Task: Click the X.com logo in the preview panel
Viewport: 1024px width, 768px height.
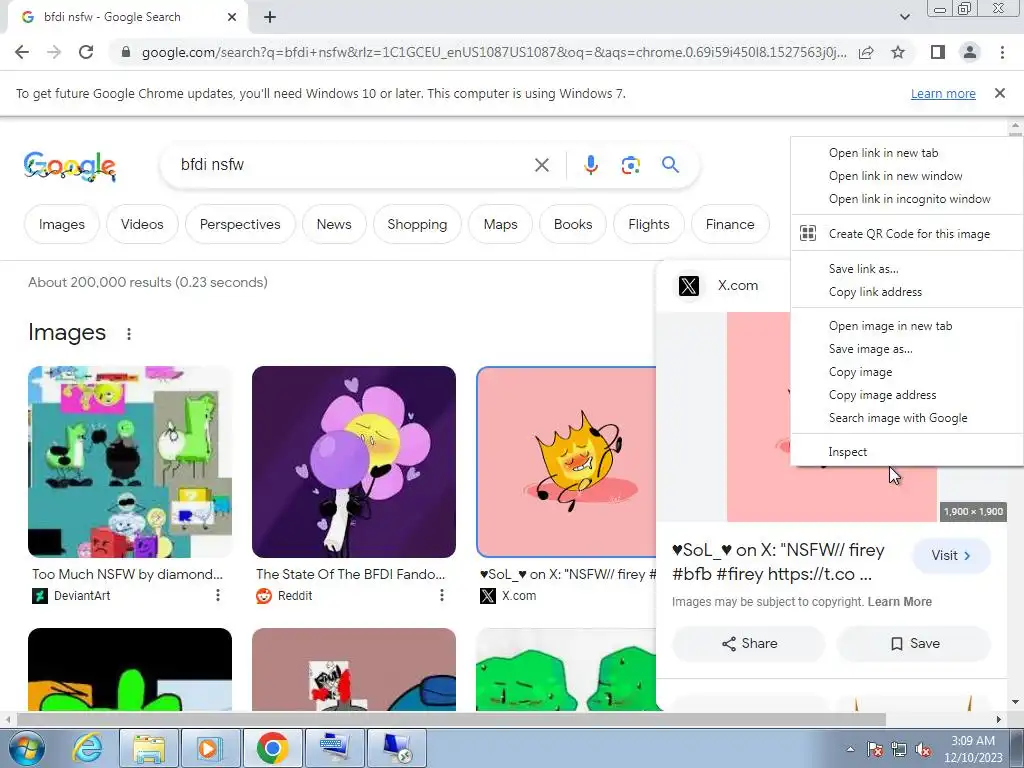Action: pos(688,285)
